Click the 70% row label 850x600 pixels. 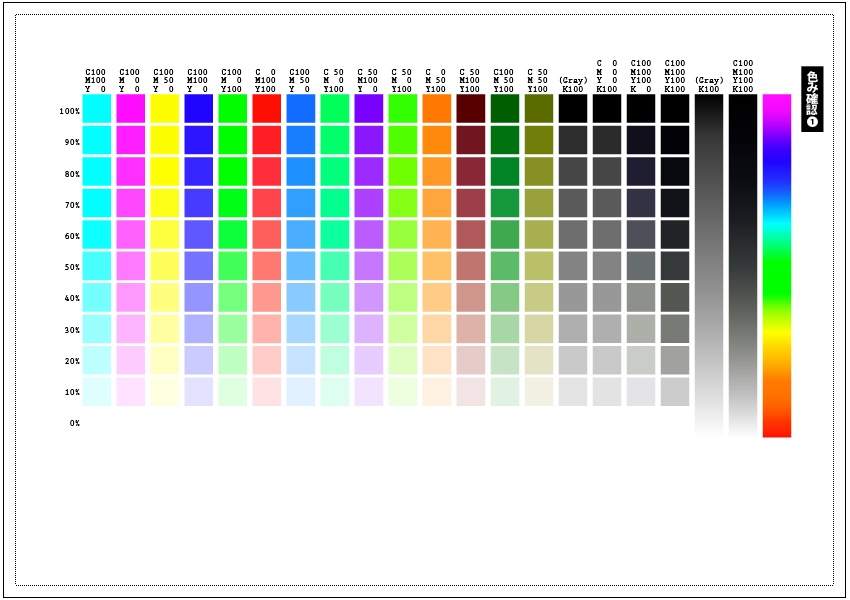coord(72,205)
